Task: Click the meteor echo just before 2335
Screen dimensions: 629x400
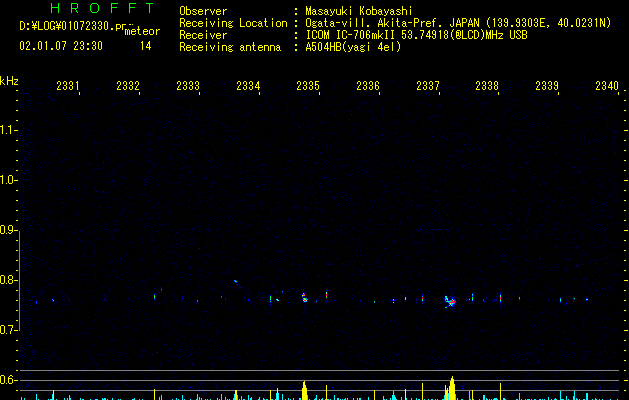Action: point(304,297)
